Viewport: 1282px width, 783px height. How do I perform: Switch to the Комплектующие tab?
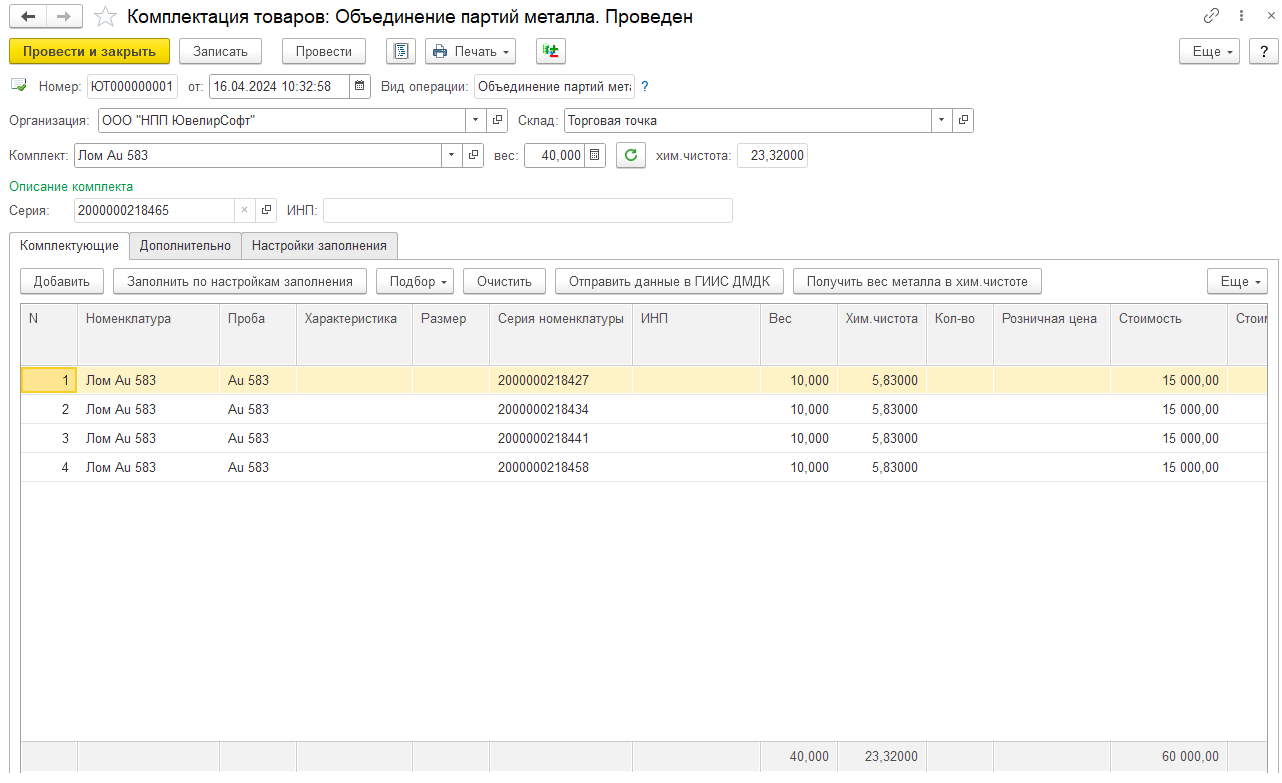69,245
